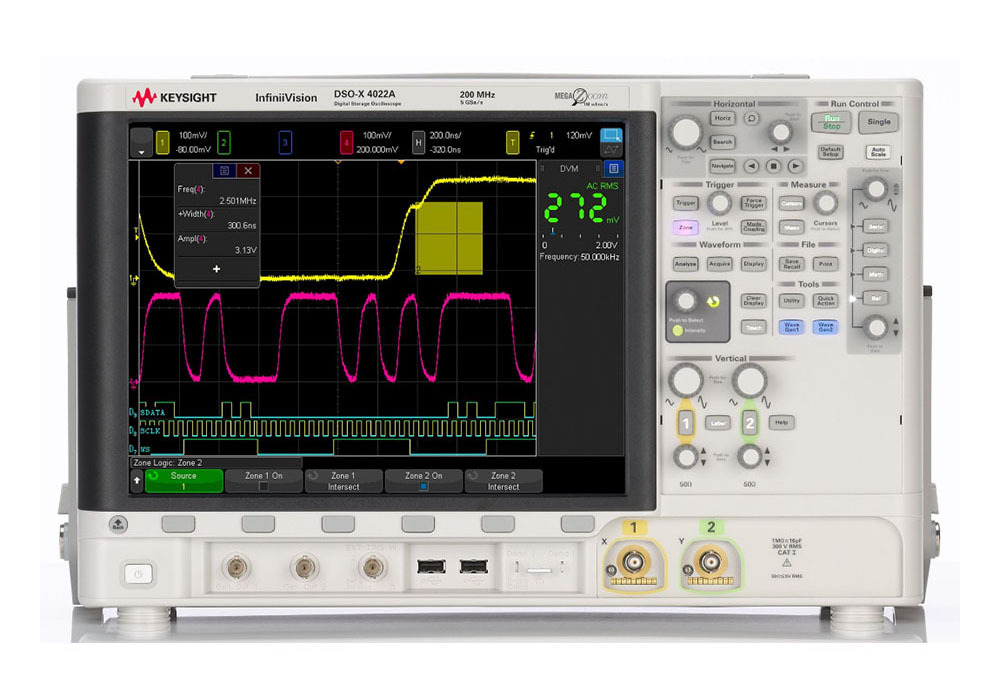This screenshot has width=1000, height=700.
Task: Tap the channel 4 badge on screen
Action: tap(346, 142)
